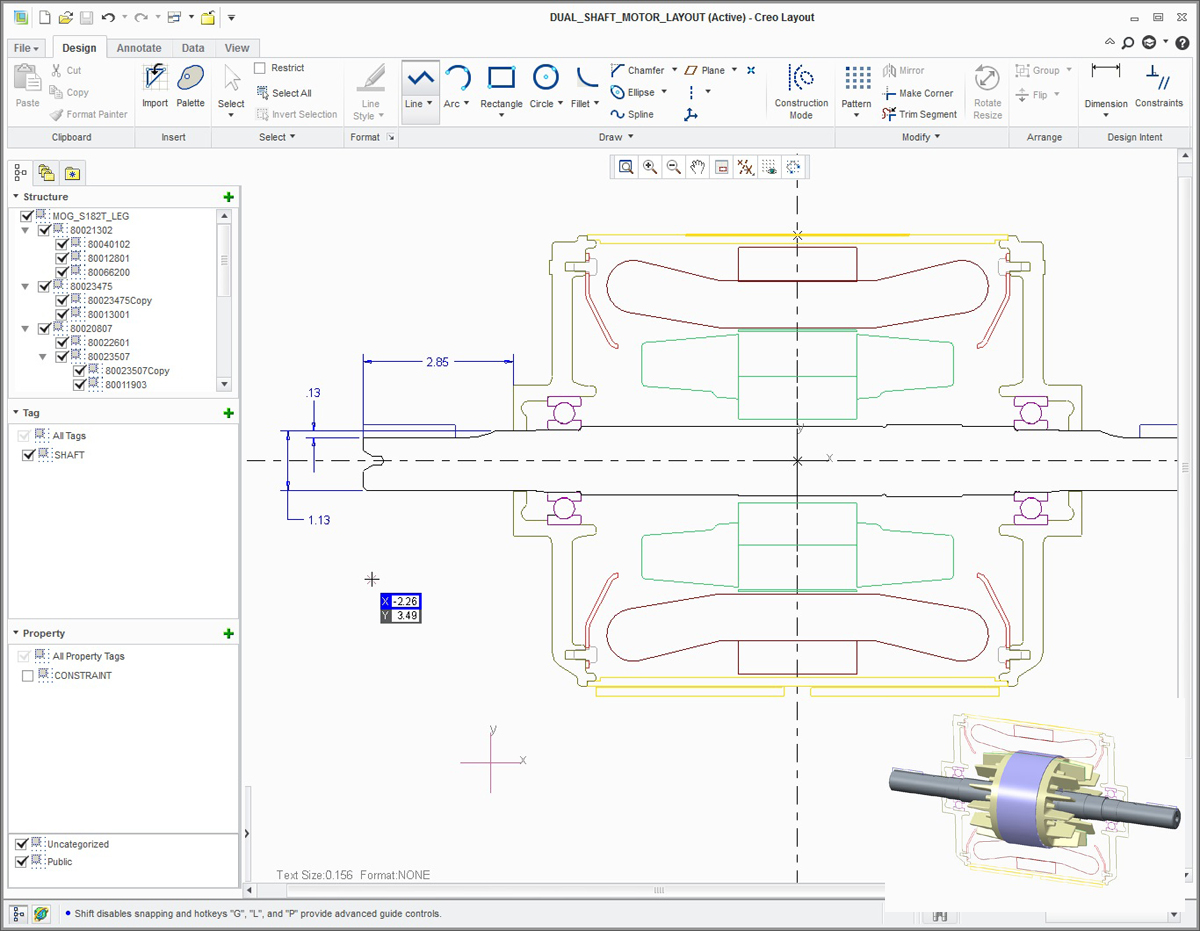
Task: Choose the Spline drawing tool
Action: pos(632,114)
